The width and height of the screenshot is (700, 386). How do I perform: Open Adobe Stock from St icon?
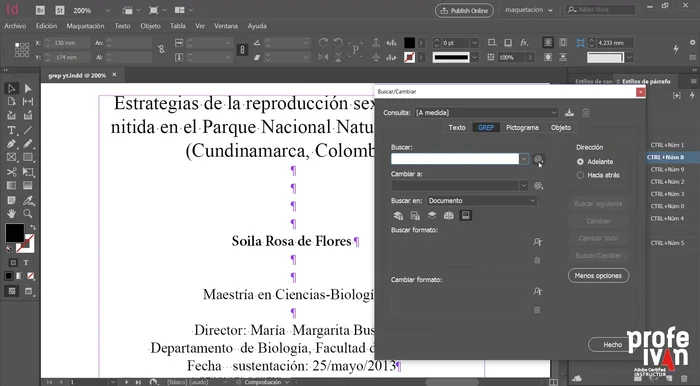(59, 10)
